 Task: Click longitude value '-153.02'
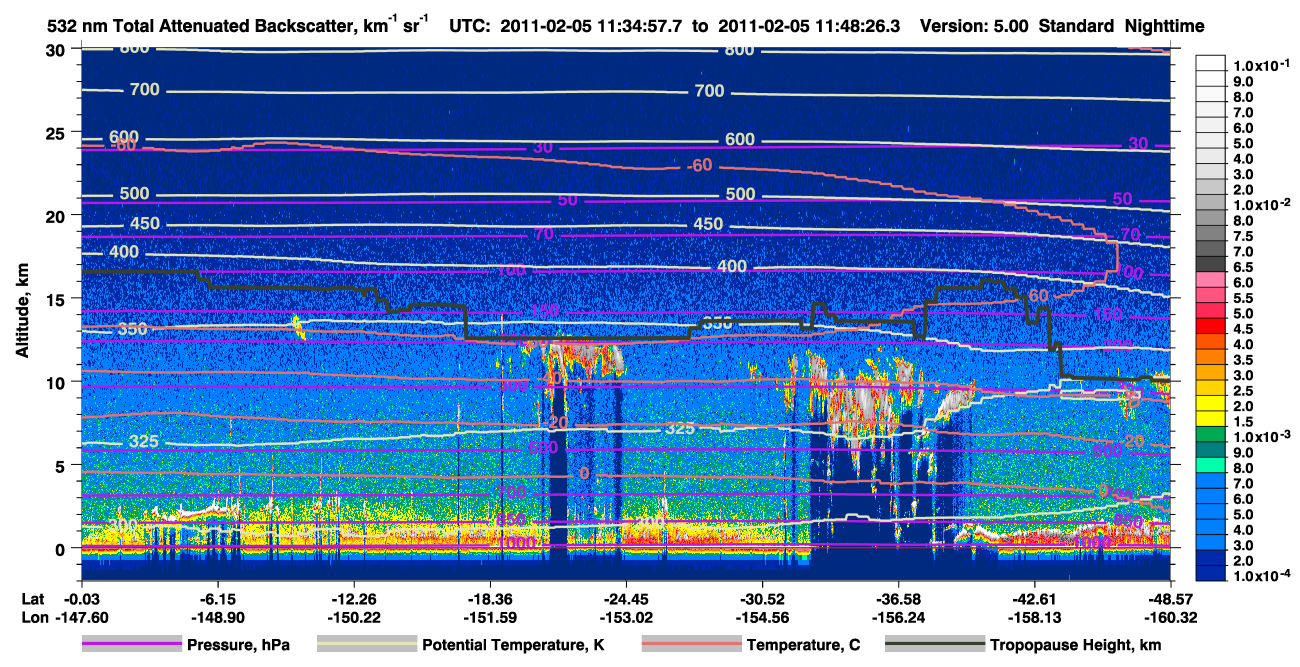(625, 617)
